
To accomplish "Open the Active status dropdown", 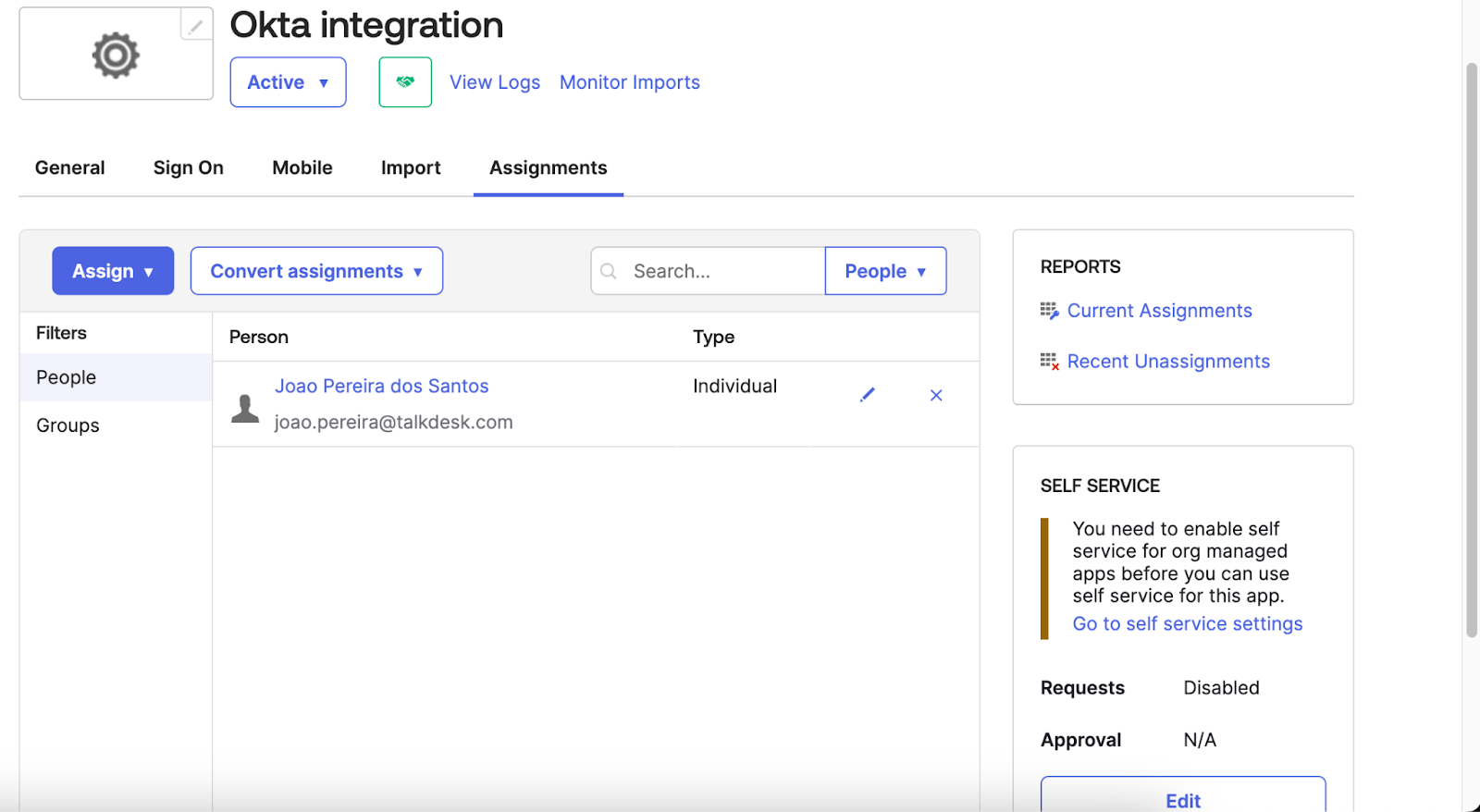I will [x=289, y=82].
